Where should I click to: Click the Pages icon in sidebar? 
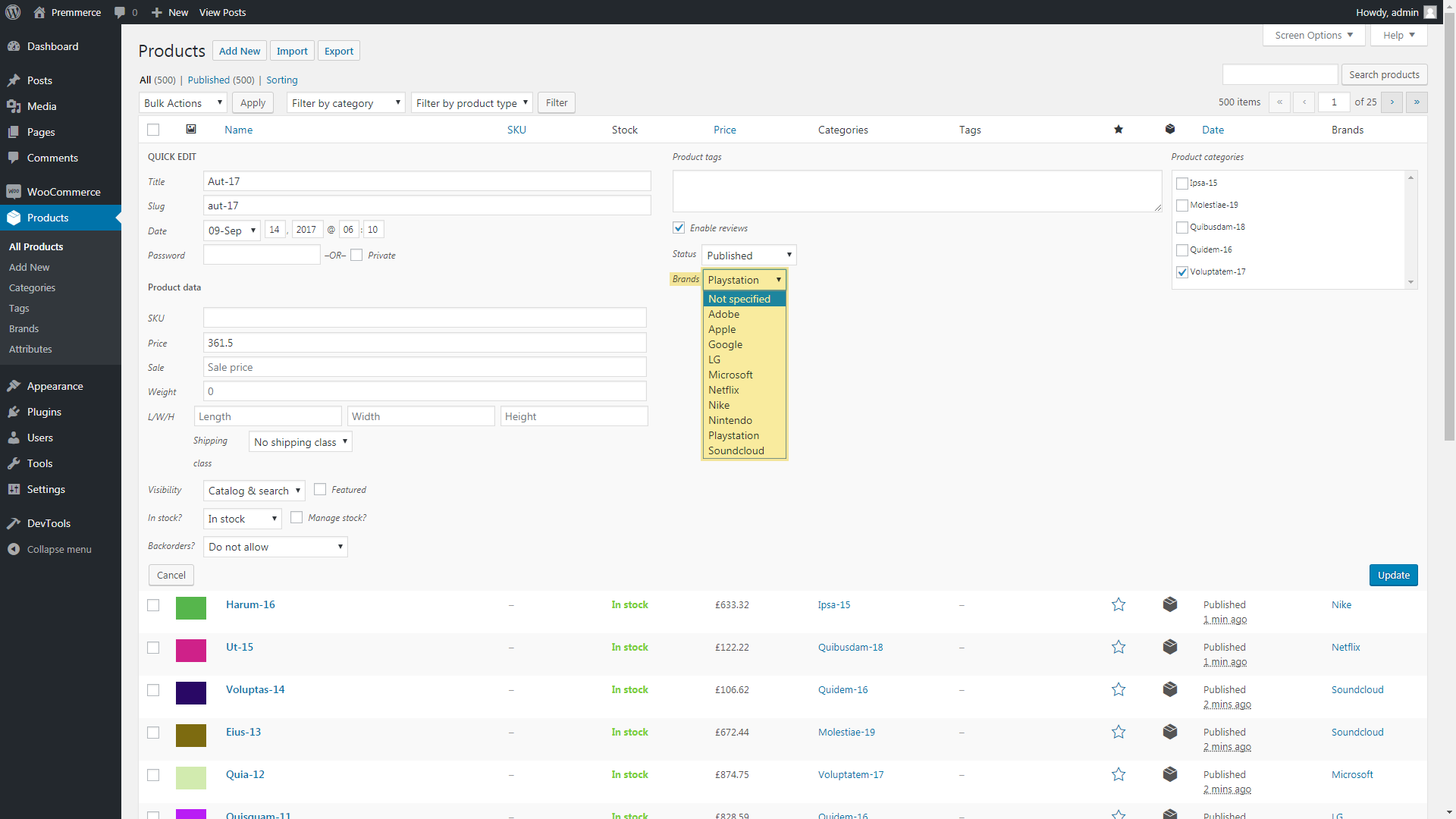[14, 132]
